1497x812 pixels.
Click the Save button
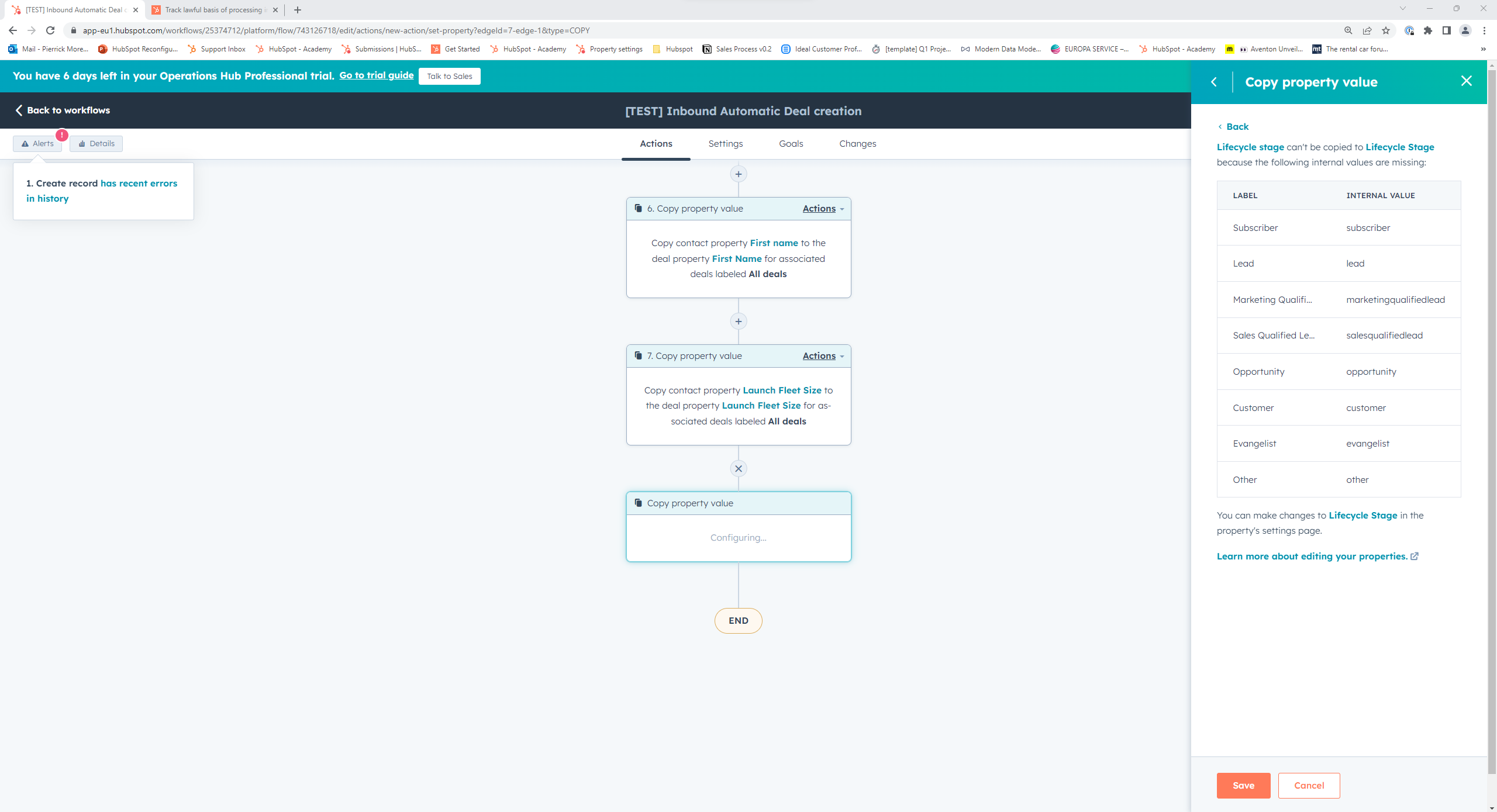[x=1243, y=785]
